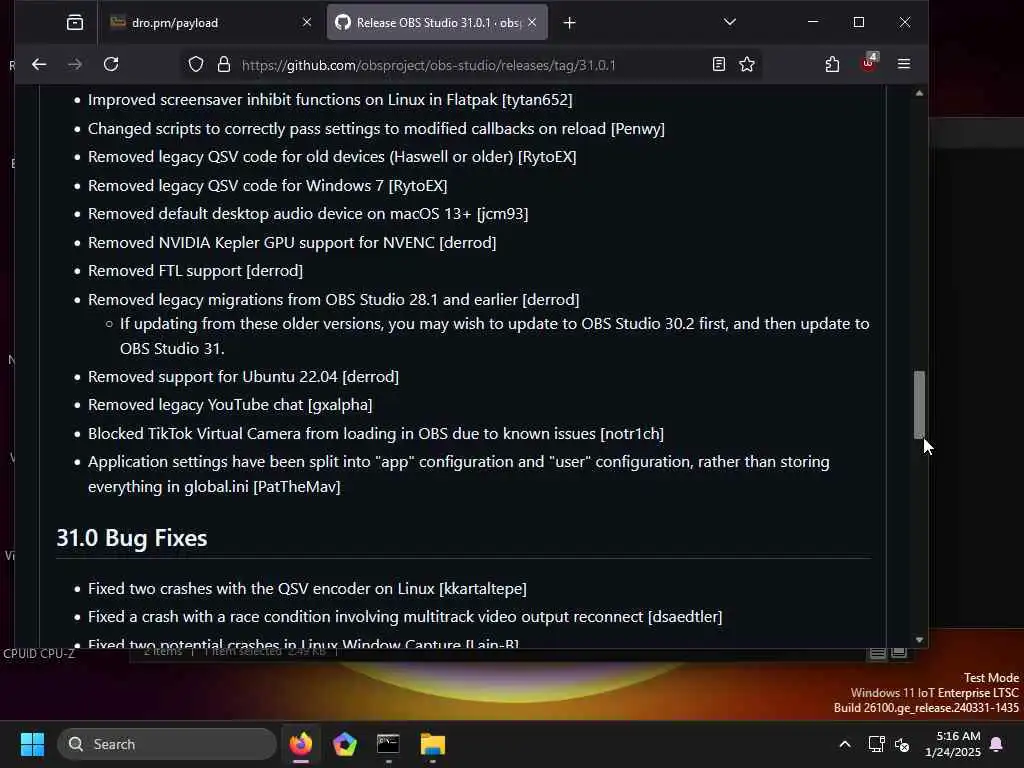Go back to the previous page
This screenshot has height=768, width=1024.
click(x=39, y=64)
